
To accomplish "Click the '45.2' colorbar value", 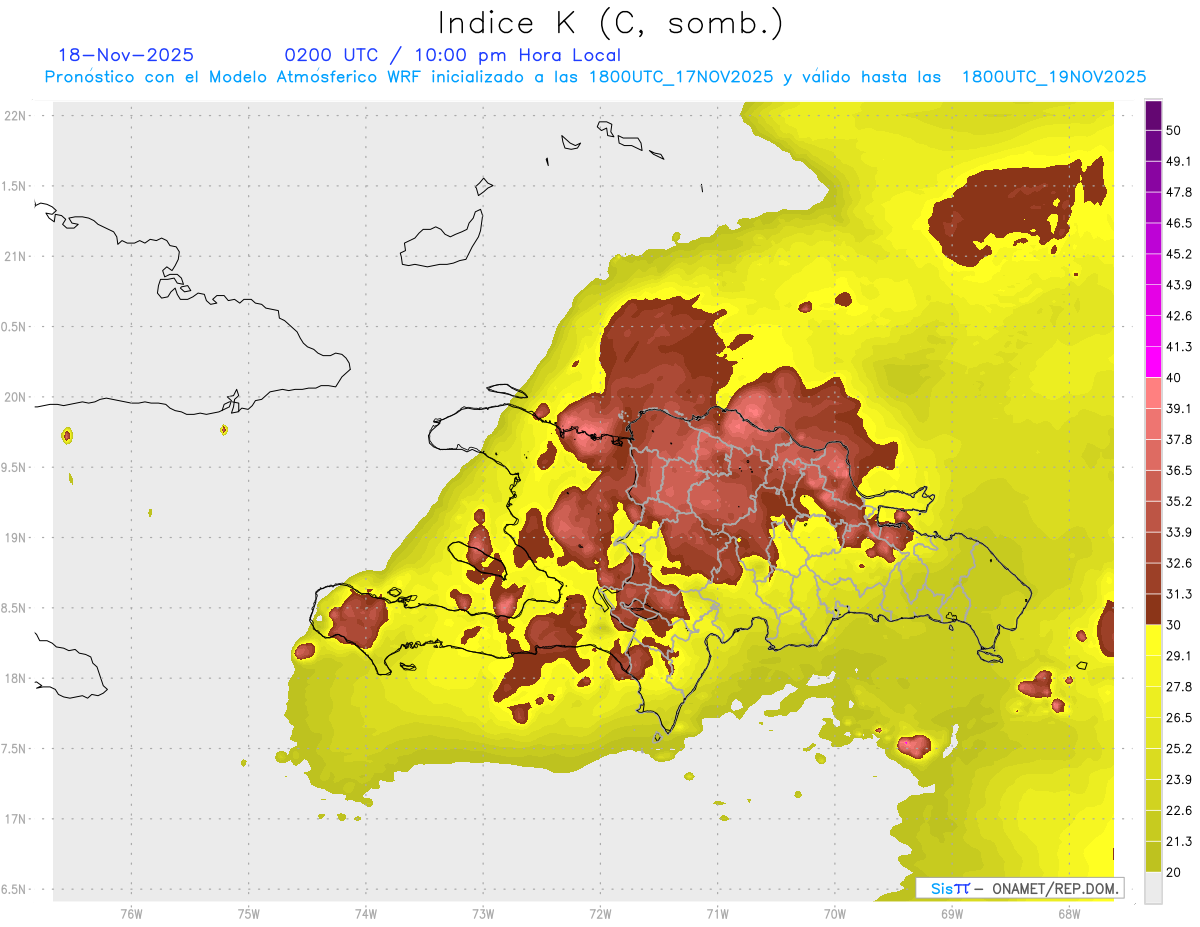I will point(1179,254).
